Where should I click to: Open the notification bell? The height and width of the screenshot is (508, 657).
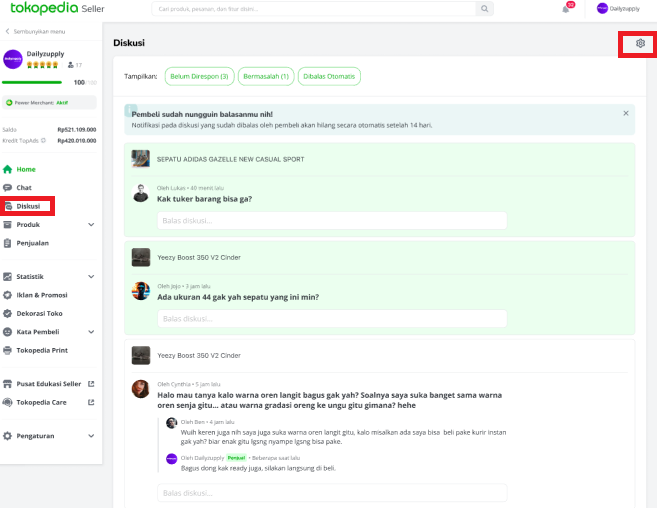click(566, 9)
